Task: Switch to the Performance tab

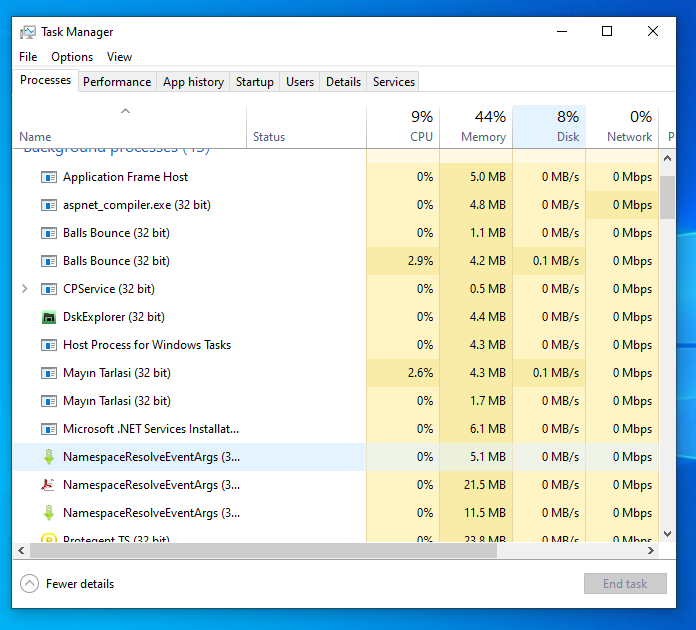Action: [x=117, y=82]
